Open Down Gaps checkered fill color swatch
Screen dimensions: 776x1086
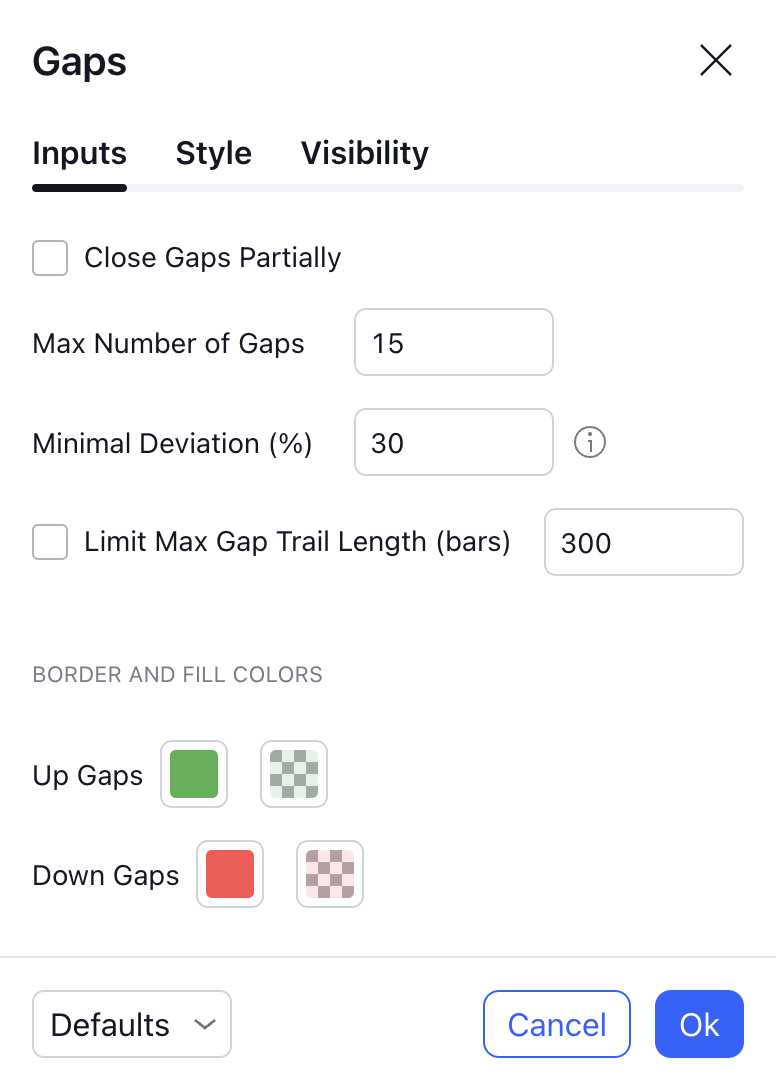point(330,874)
